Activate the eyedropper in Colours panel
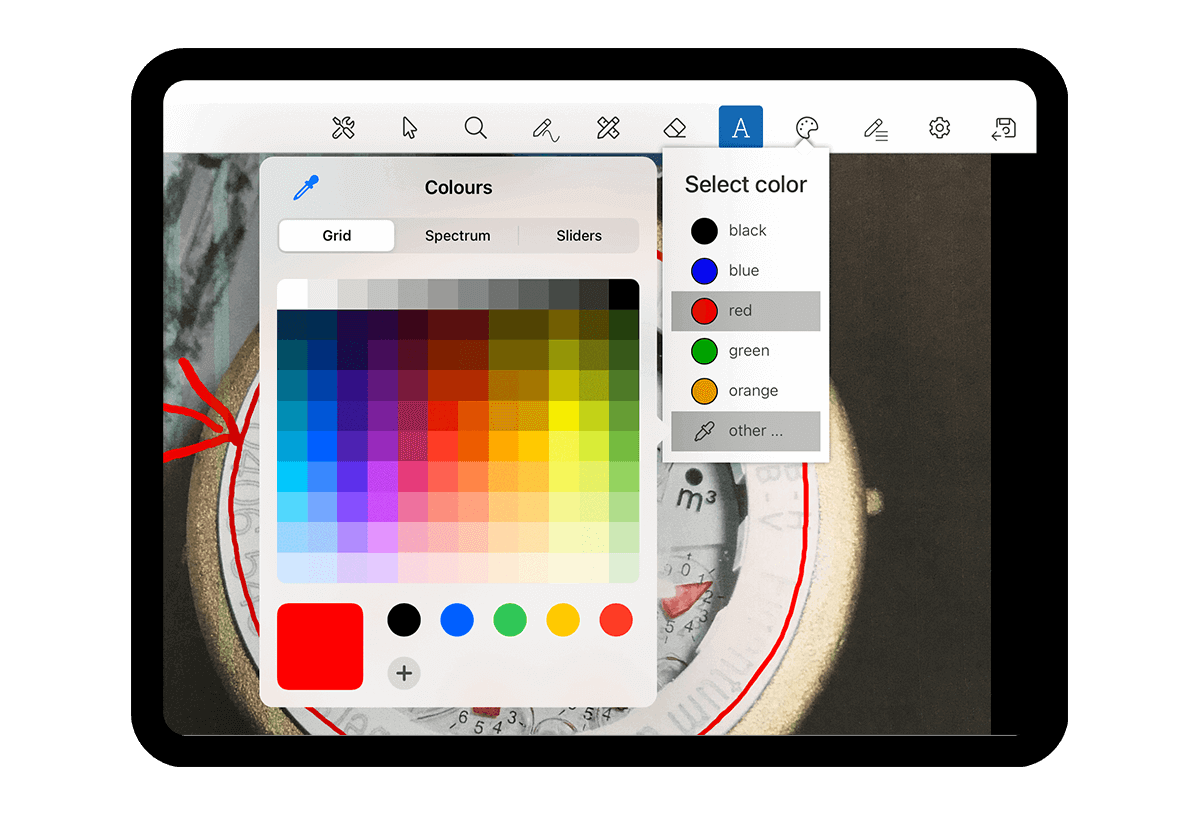 point(305,187)
